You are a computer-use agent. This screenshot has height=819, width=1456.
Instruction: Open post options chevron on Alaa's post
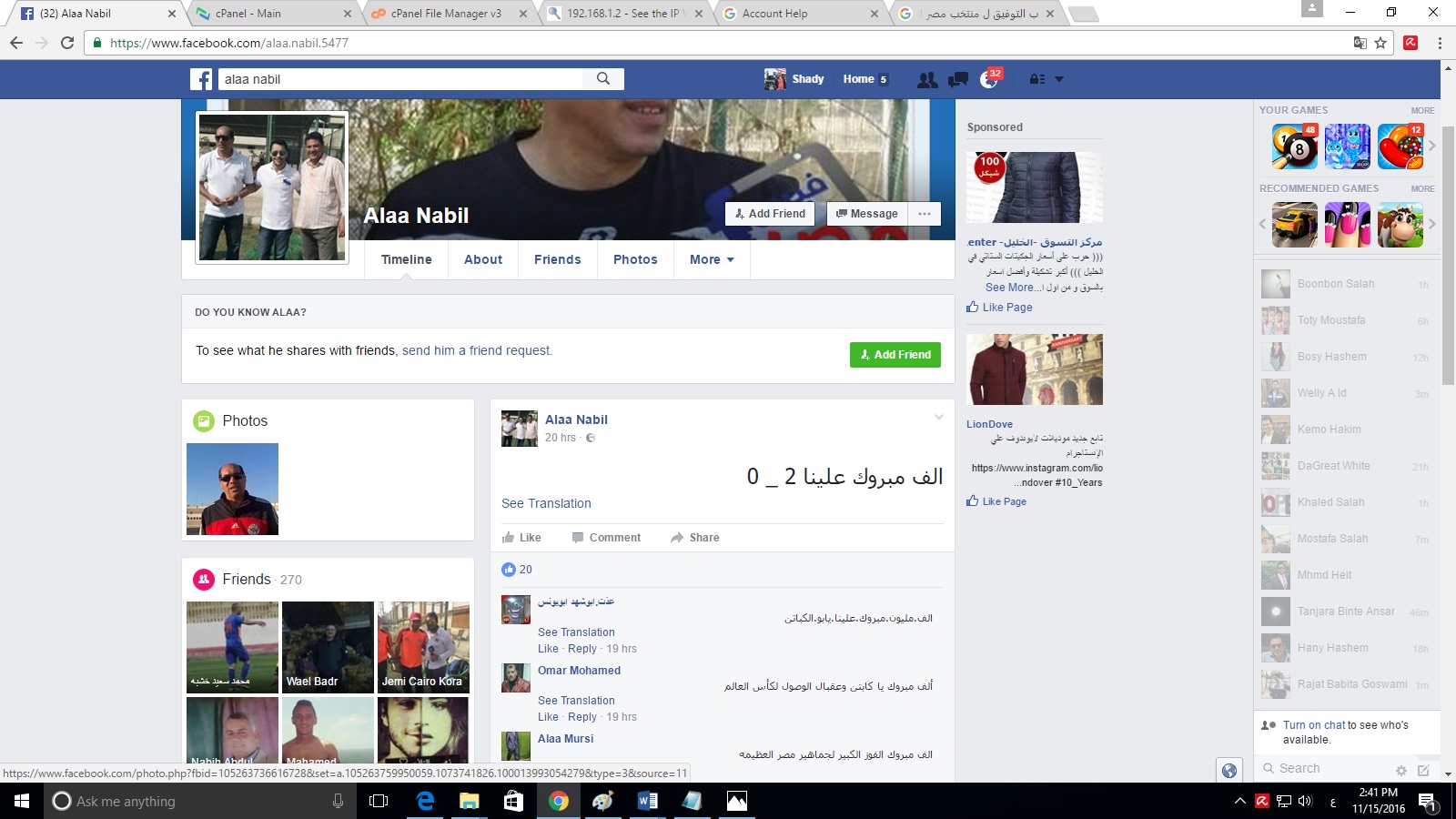click(938, 418)
